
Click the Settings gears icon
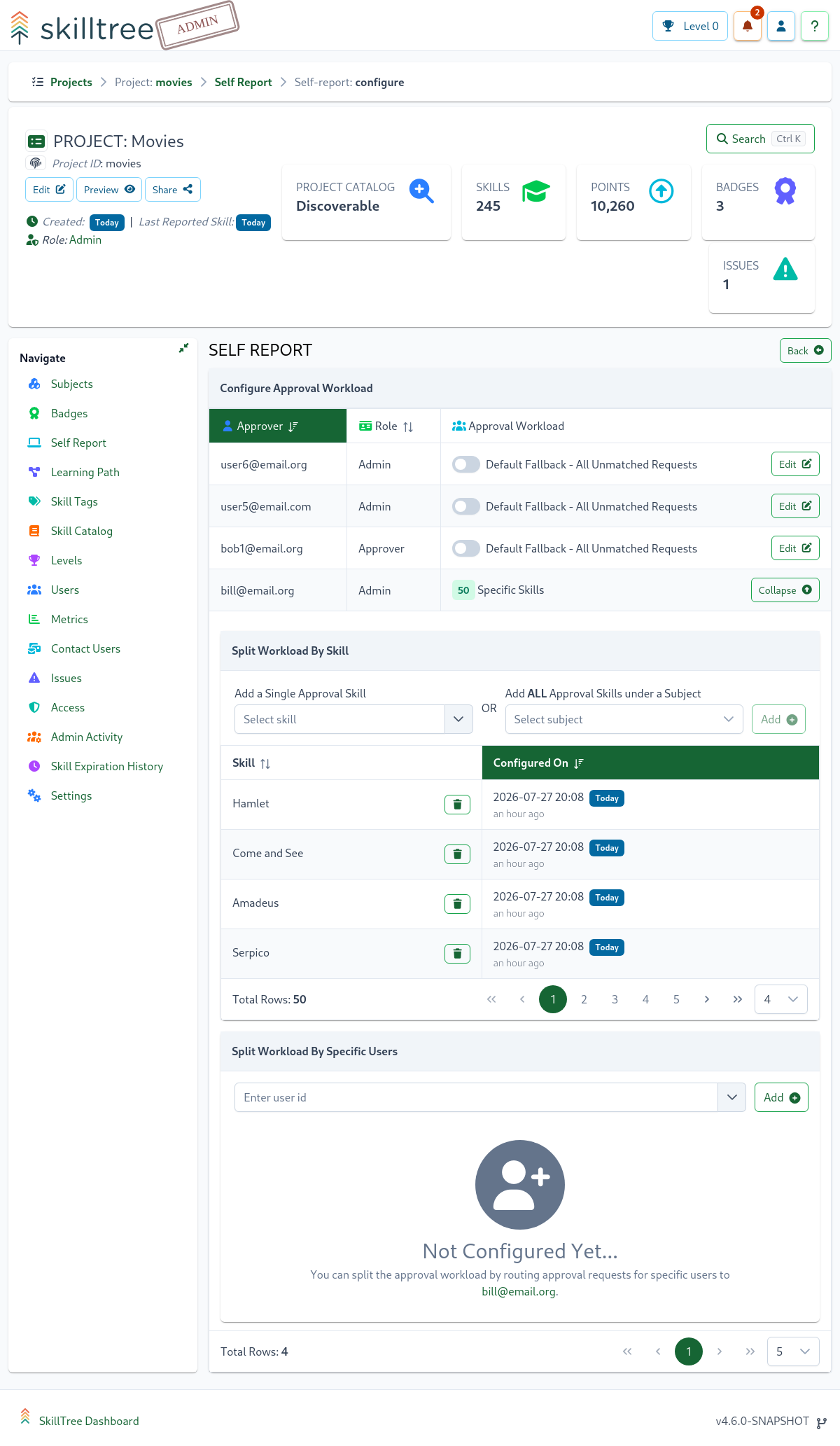coord(34,795)
